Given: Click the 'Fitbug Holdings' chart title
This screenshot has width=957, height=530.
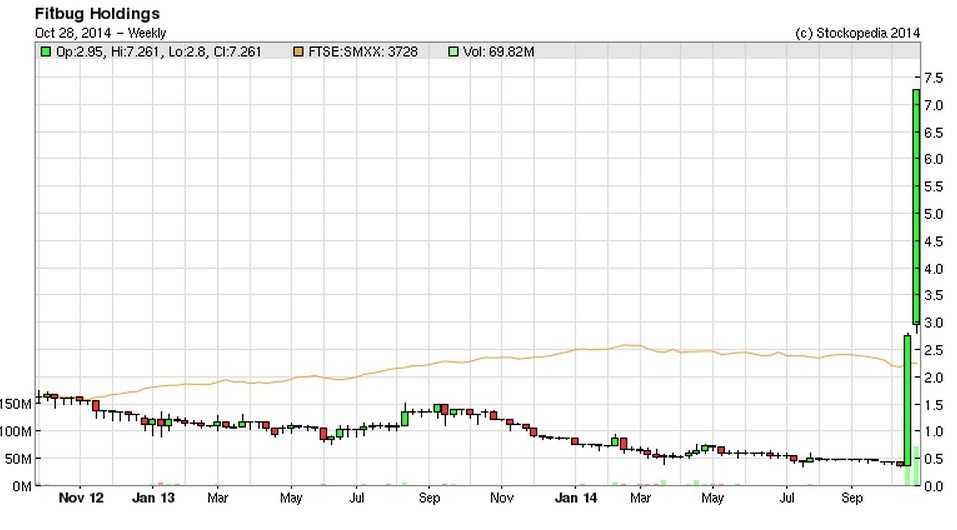Looking at the screenshot, I should pyautogui.click(x=97, y=13).
